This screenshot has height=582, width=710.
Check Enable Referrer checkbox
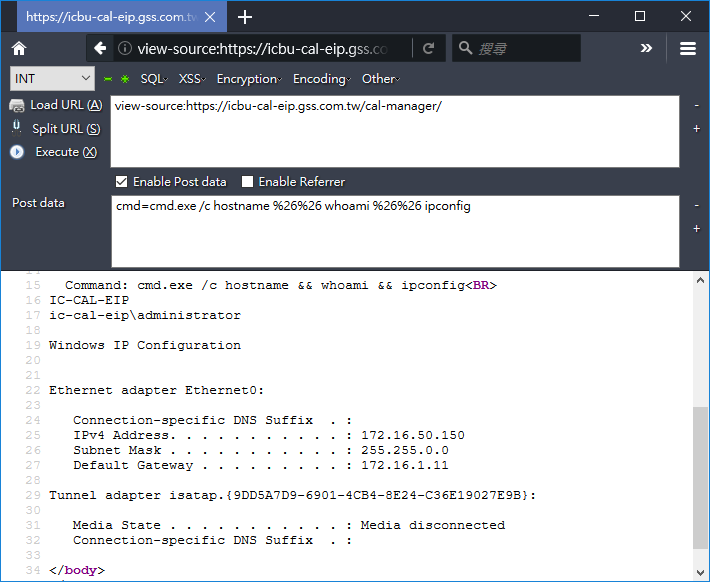click(247, 182)
